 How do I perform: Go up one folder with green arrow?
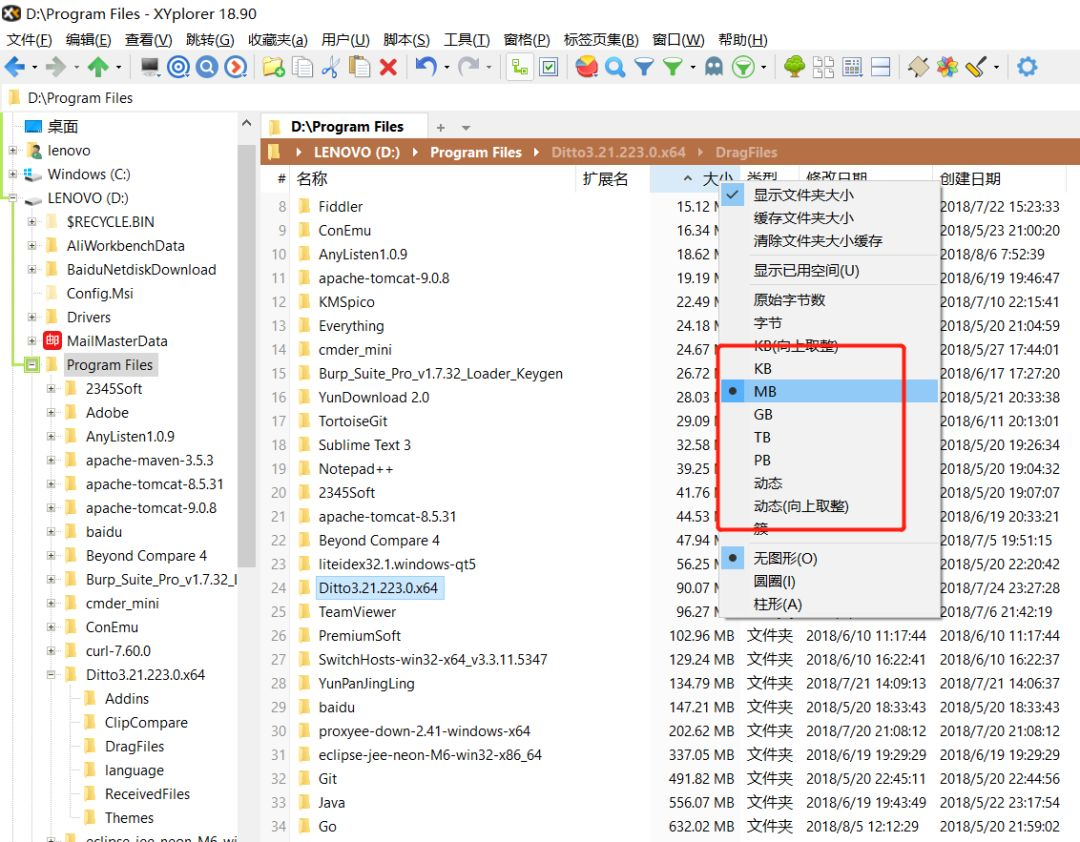(98, 67)
